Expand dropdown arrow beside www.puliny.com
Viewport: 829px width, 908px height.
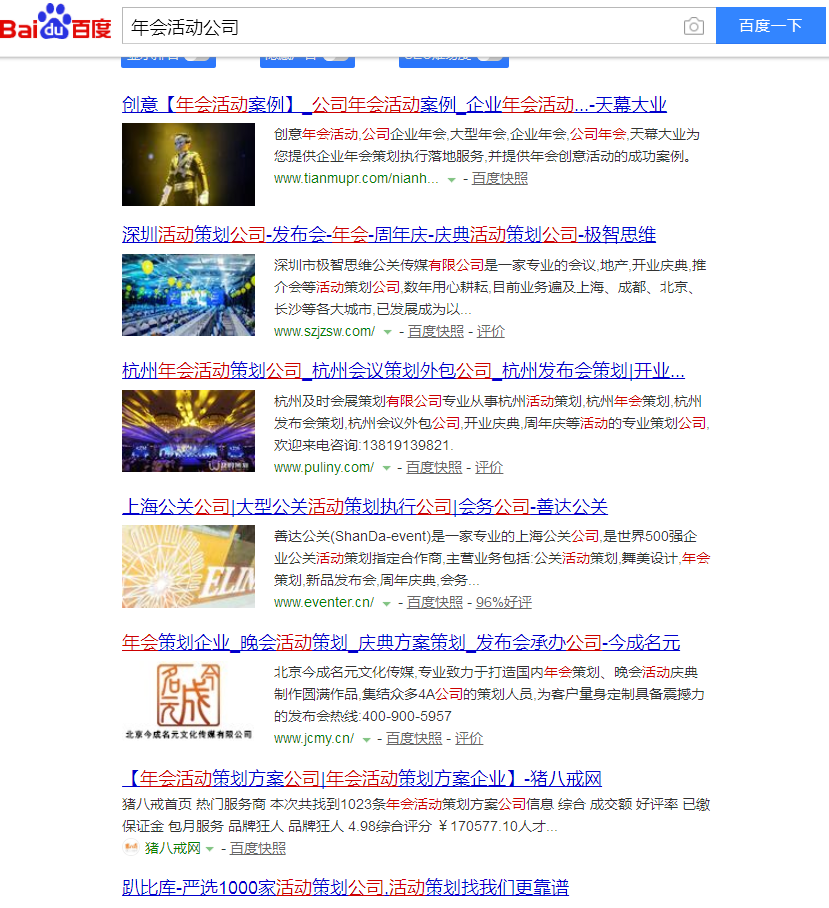(386, 468)
